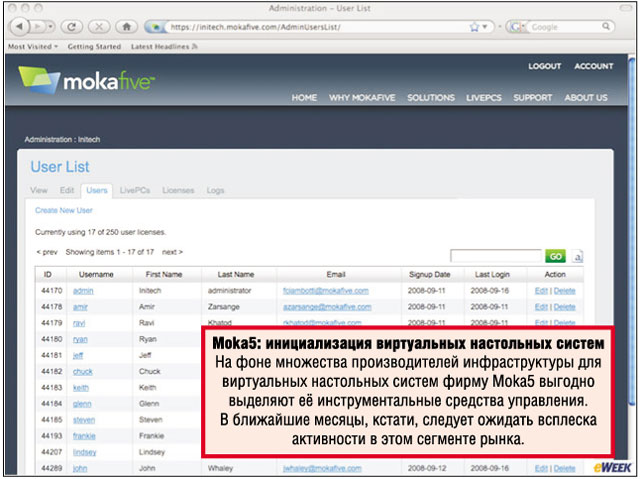Image resolution: width=640 pixels, height=479 pixels.
Task: Open the ravi username link
Action: (79, 323)
